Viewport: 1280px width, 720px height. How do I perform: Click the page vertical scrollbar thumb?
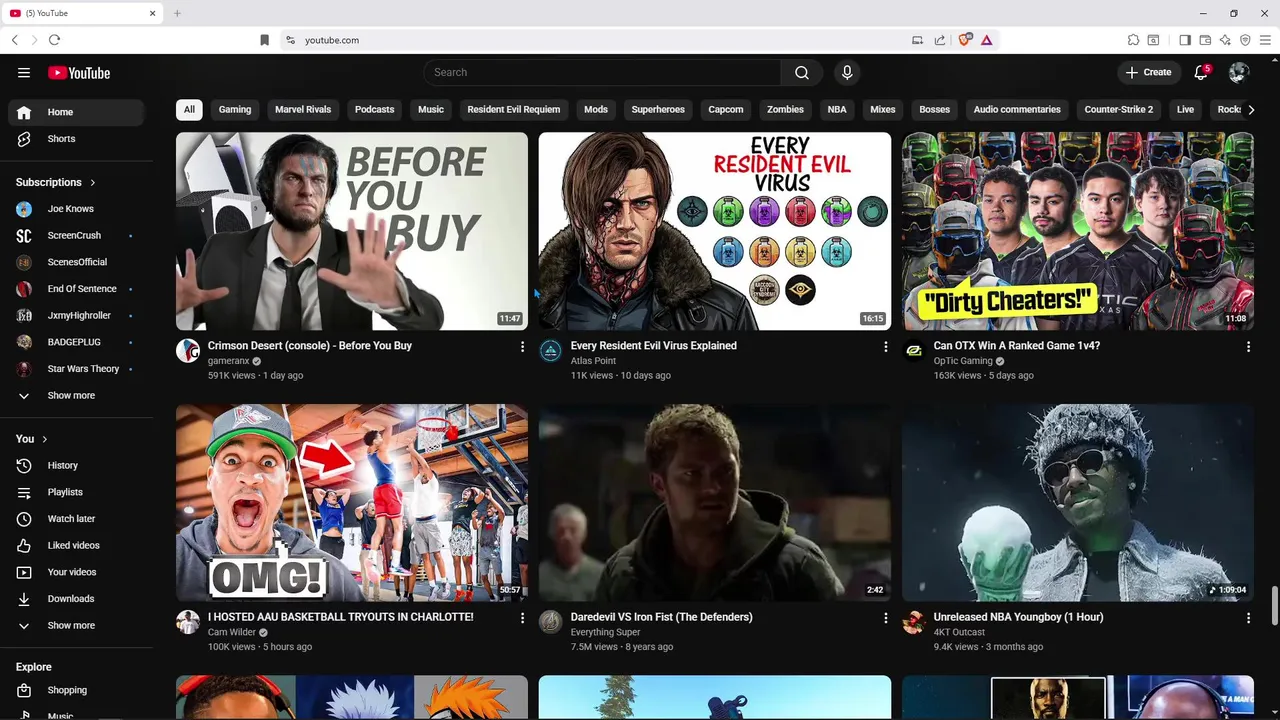pos(1274,605)
